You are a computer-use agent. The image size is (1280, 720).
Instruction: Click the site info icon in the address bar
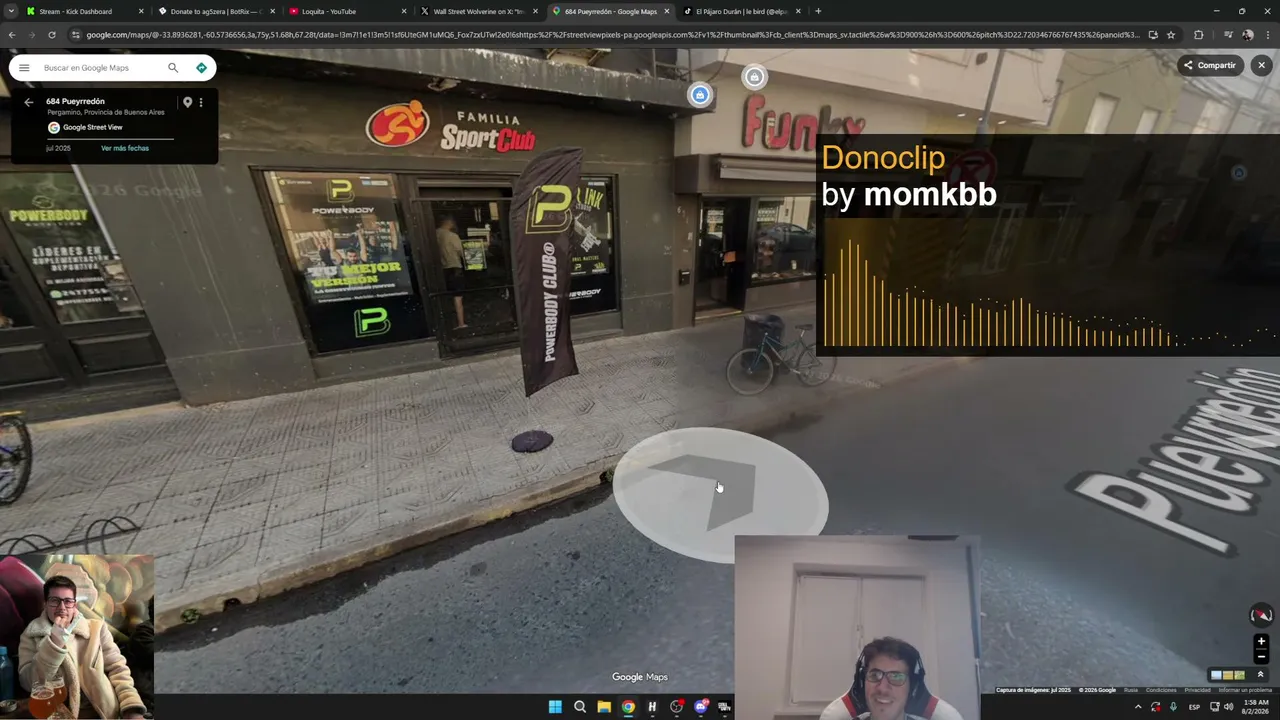tap(76, 35)
